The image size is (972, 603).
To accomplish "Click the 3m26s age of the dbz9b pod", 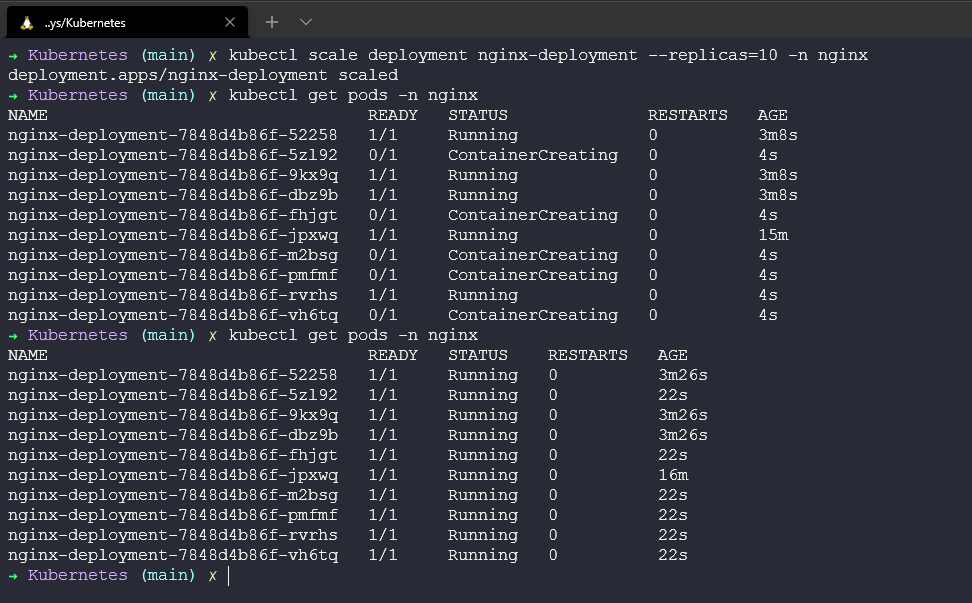I will (682, 435).
